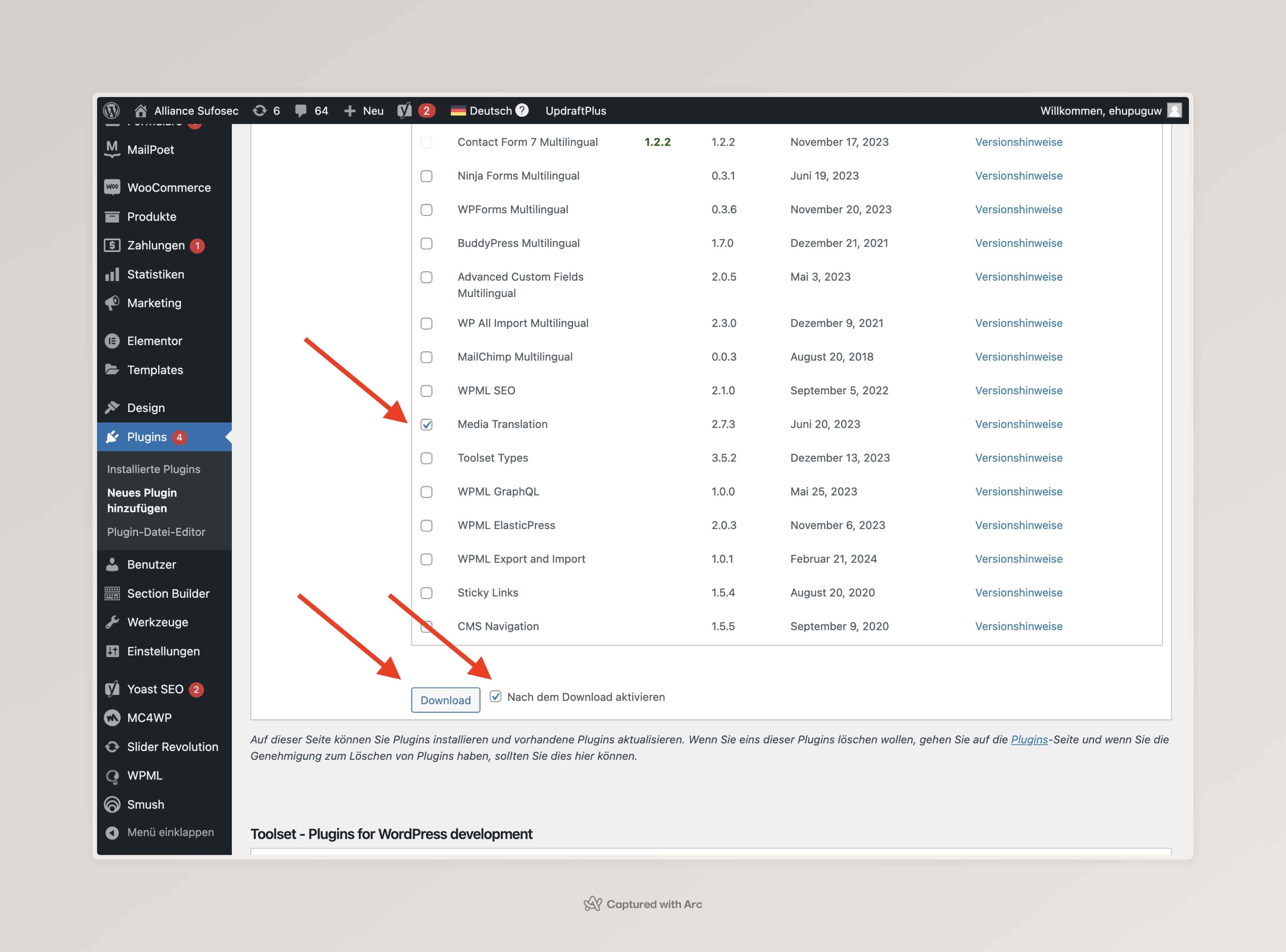Check the WPML Export and Import checkbox
1286x952 pixels.
click(427, 560)
